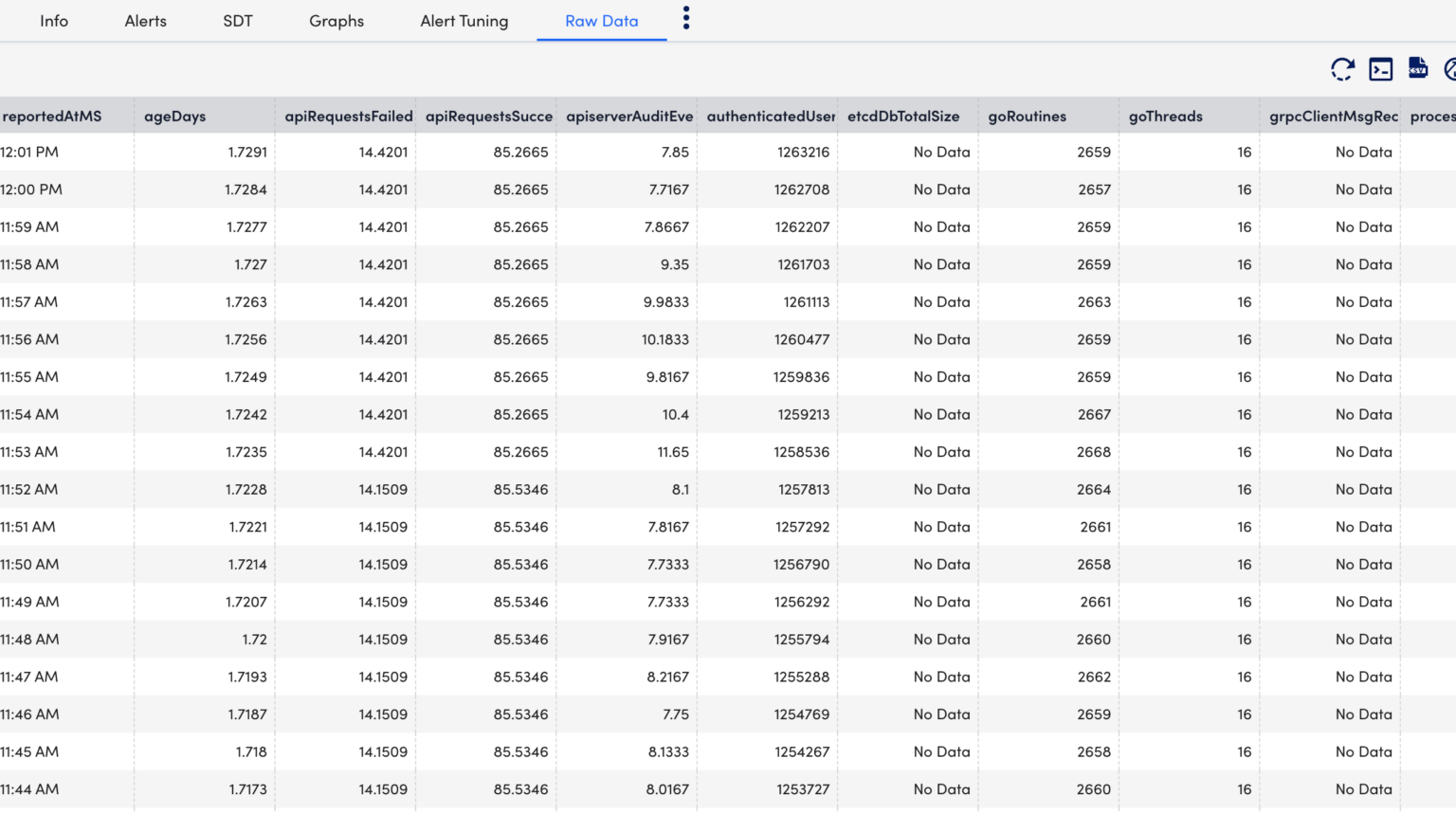Go to the Info tab
1456x813 pixels.
(x=53, y=20)
